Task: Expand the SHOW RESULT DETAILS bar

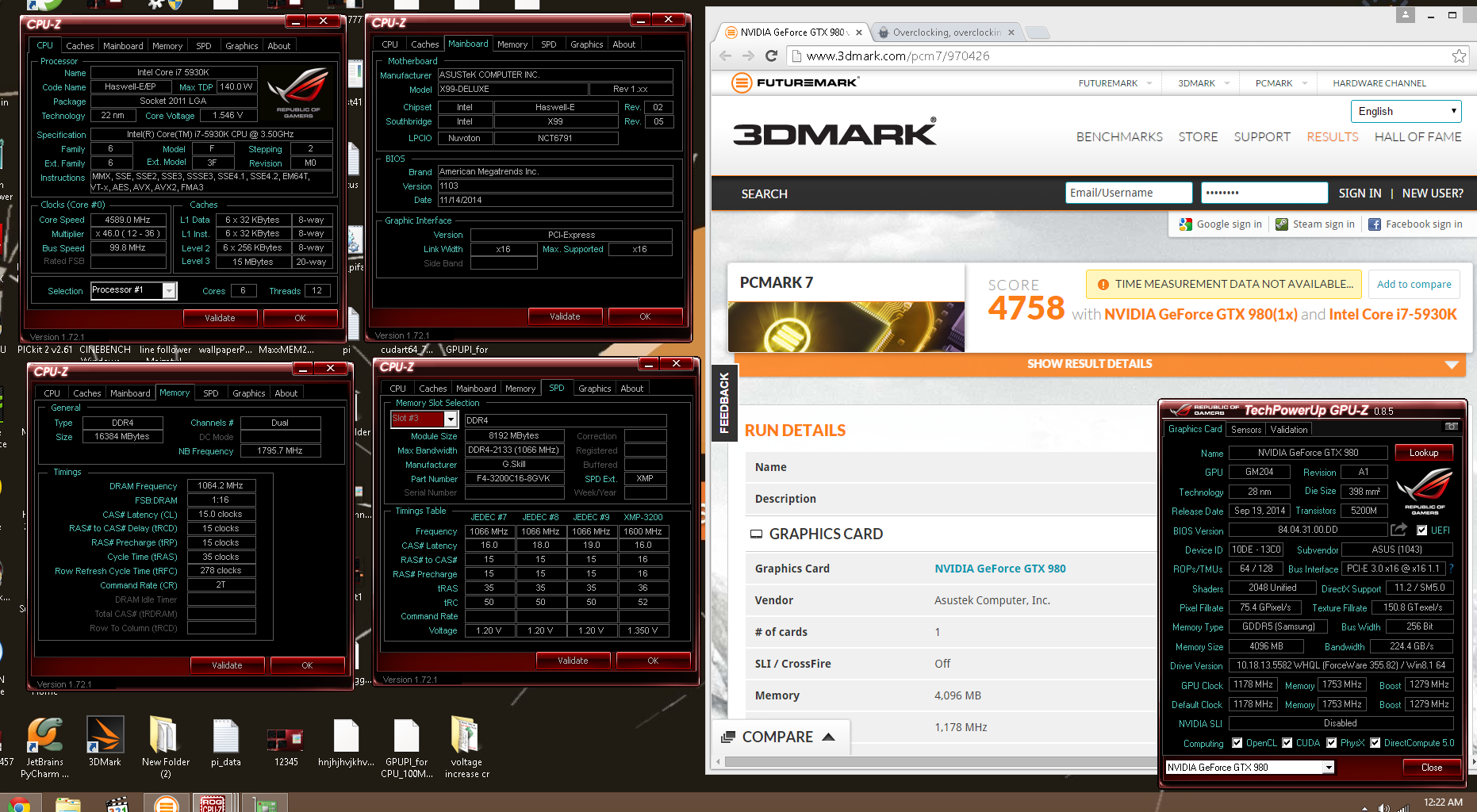Action: tap(1101, 364)
